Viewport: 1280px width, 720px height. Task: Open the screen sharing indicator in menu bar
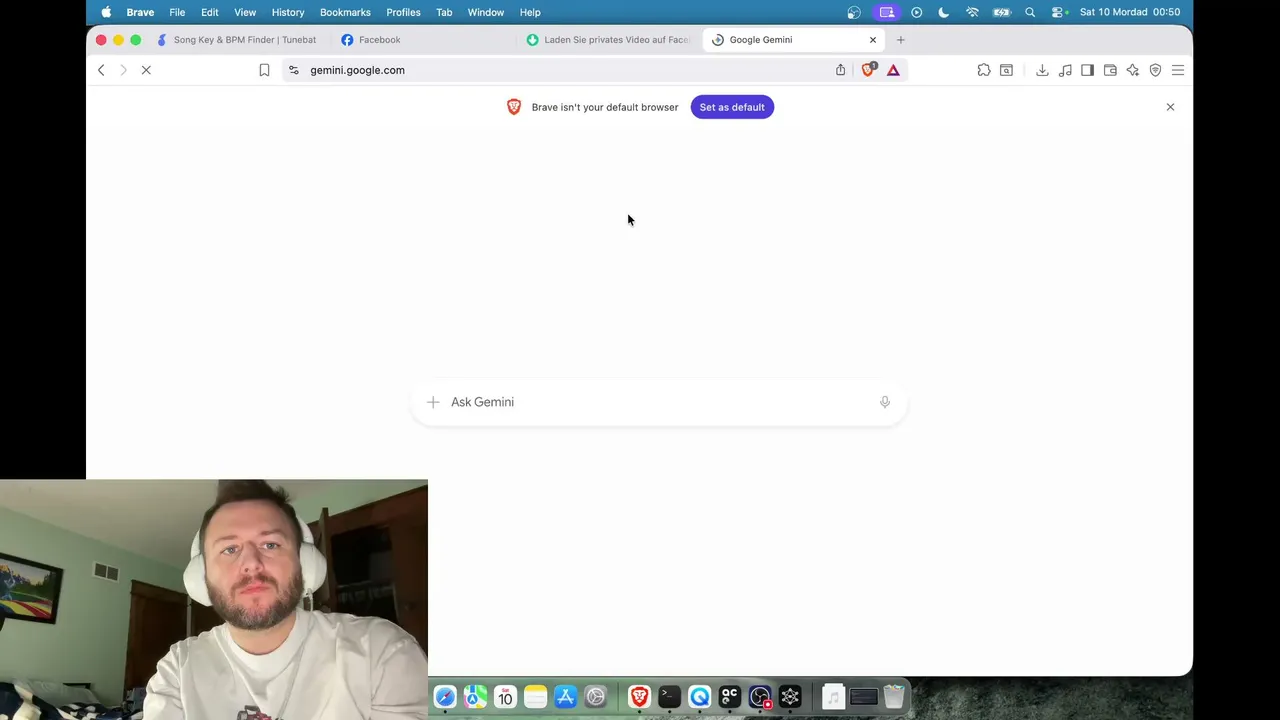[x=887, y=12]
